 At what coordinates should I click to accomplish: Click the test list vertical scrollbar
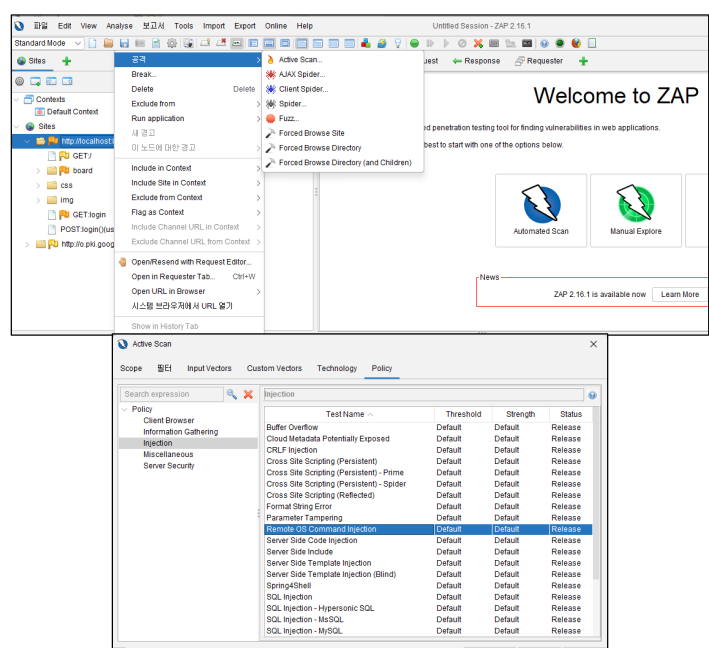click(x=597, y=500)
